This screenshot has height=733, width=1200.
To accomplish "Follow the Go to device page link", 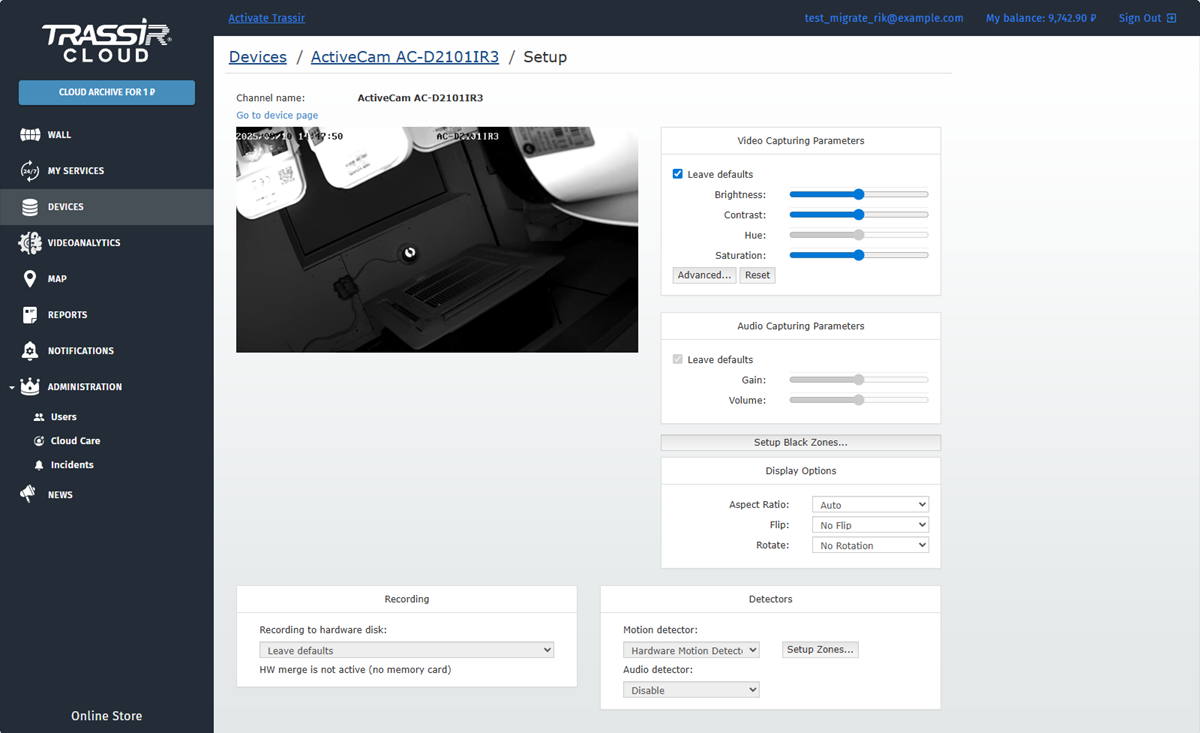I will click(277, 115).
